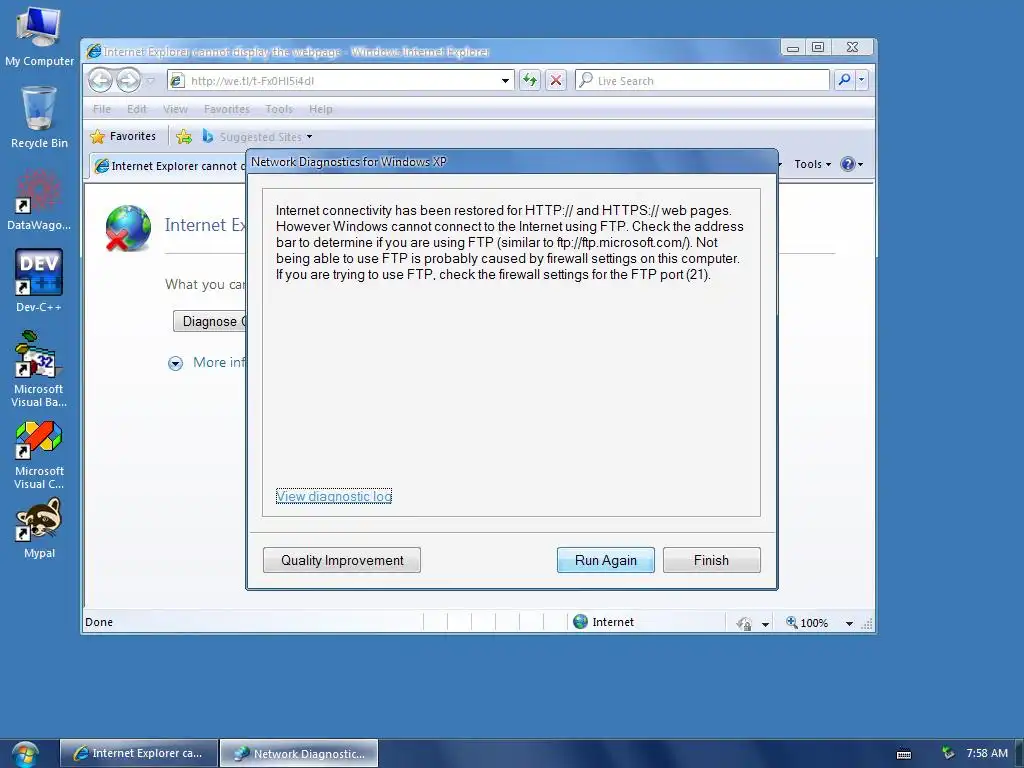Image resolution: width=1024 pixels, height=768 pixels.
Task: Click the Quality Improvement button
Action: tap(342, 560)
